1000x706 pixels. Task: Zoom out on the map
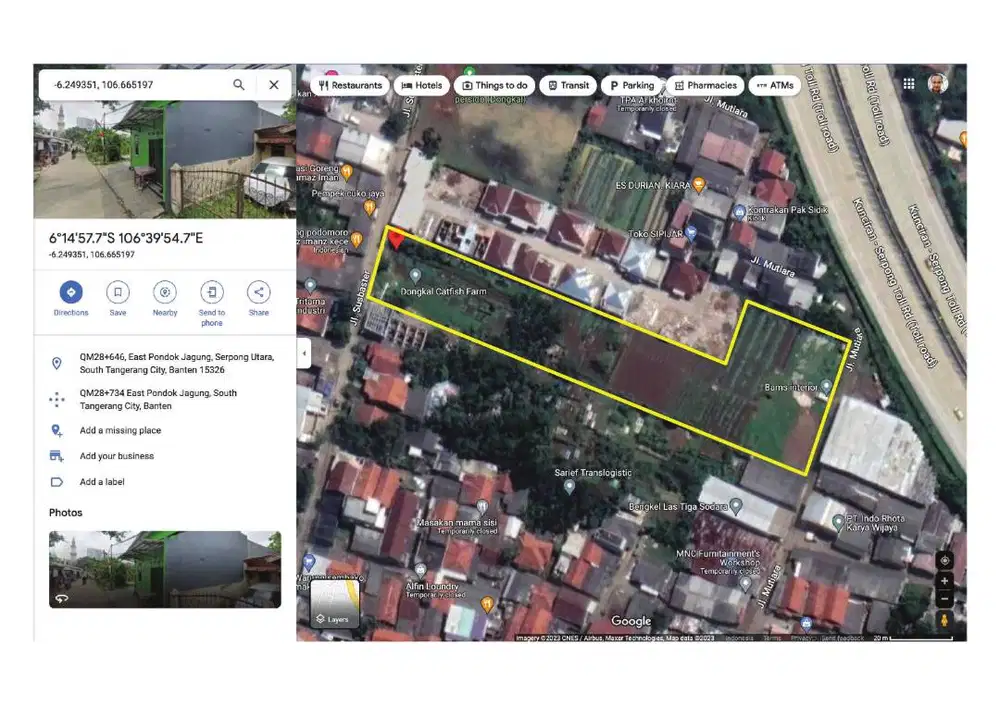click(945, 599)
